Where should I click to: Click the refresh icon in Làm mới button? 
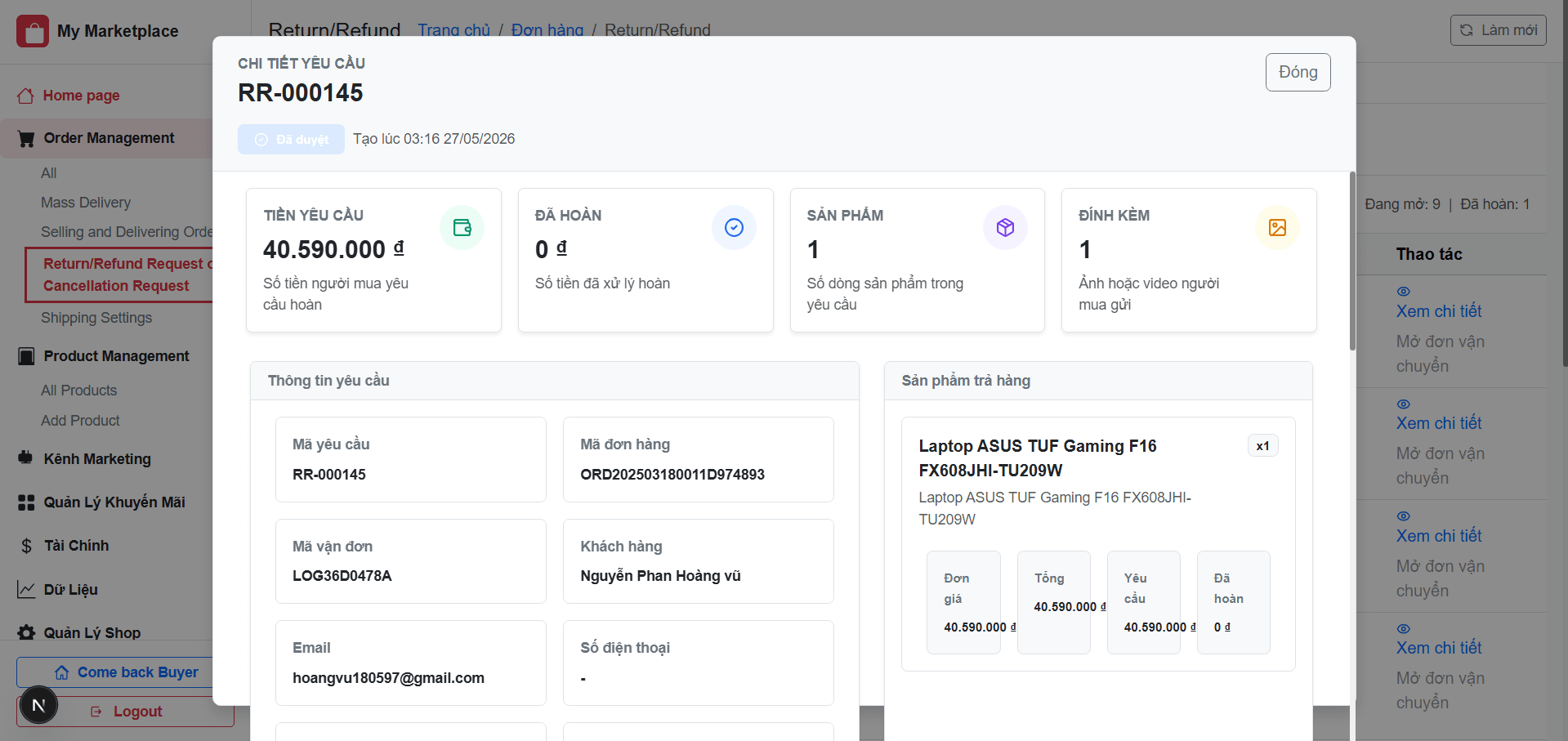pos(1467,30)
